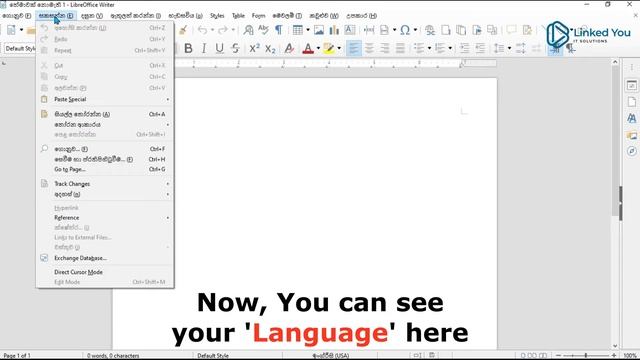
Task: Open the sidebar Navigator compass icon
Action: click(x=631, y=151)
